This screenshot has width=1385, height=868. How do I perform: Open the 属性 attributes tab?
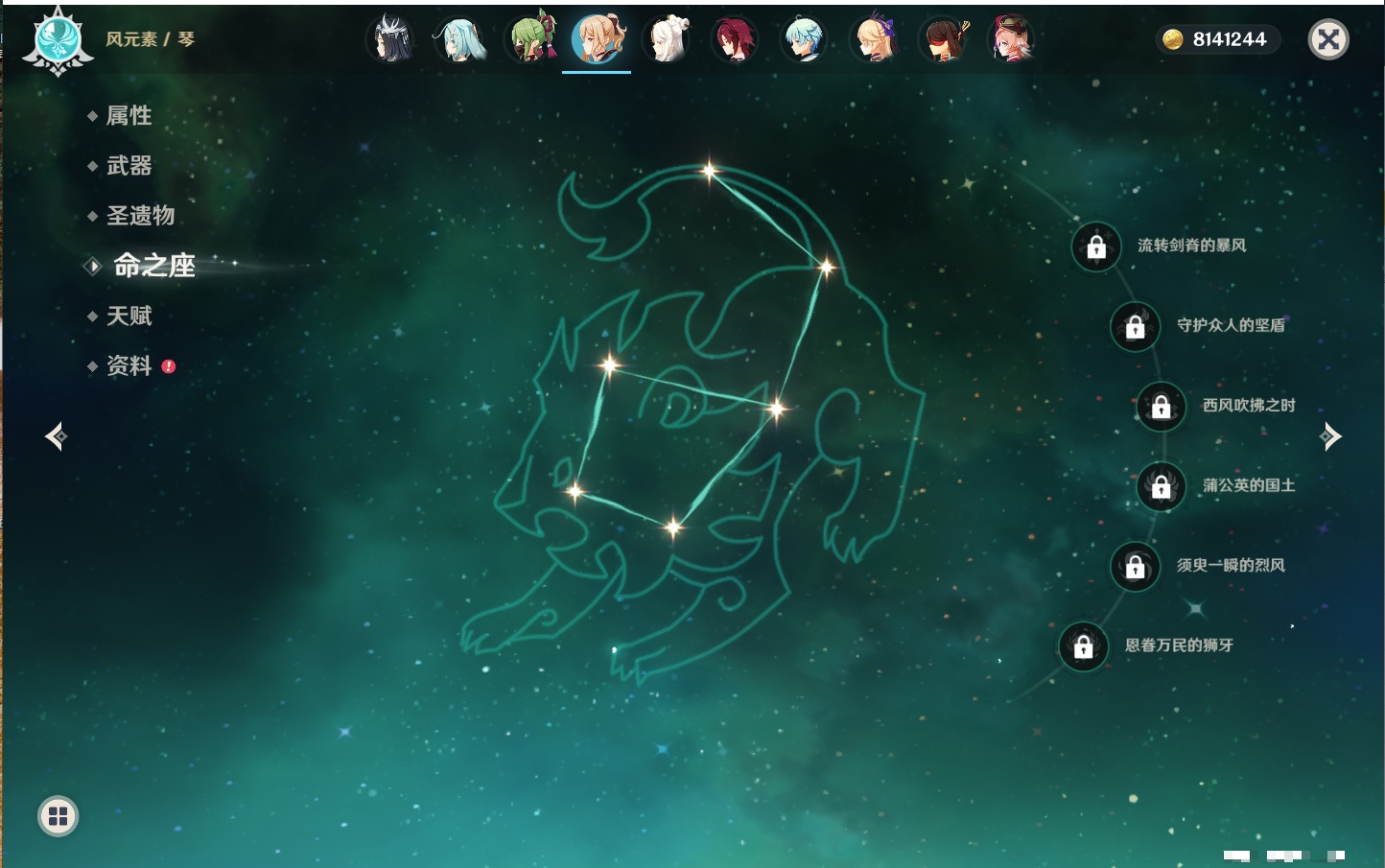129,116
